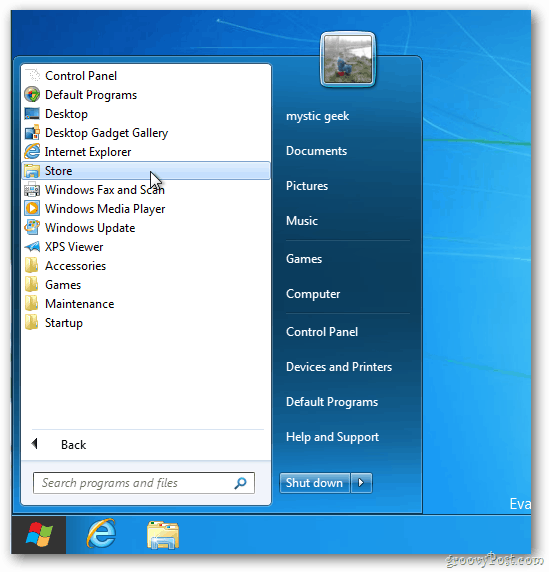Click the Control Panel icon in the programs list

coord(32,76)
